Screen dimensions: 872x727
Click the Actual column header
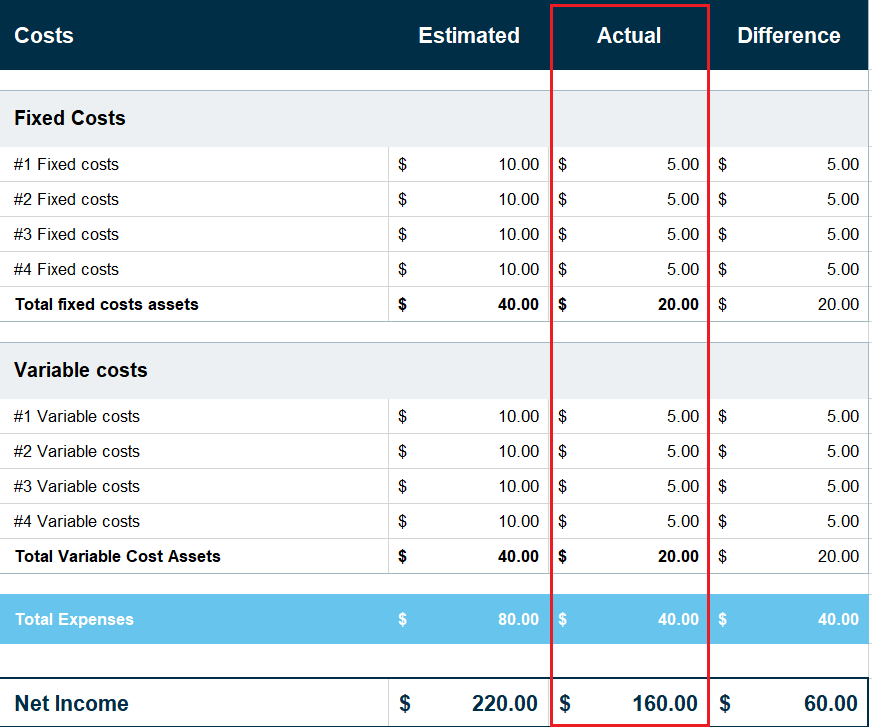(629, 36)
